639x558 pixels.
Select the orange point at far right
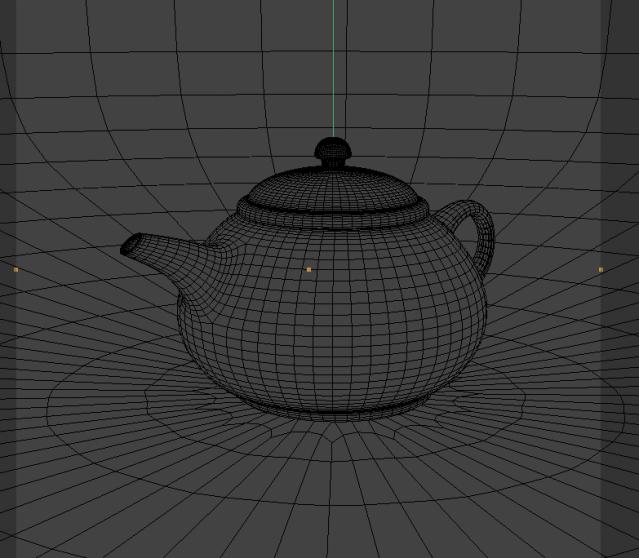click(x=600, y=269)
